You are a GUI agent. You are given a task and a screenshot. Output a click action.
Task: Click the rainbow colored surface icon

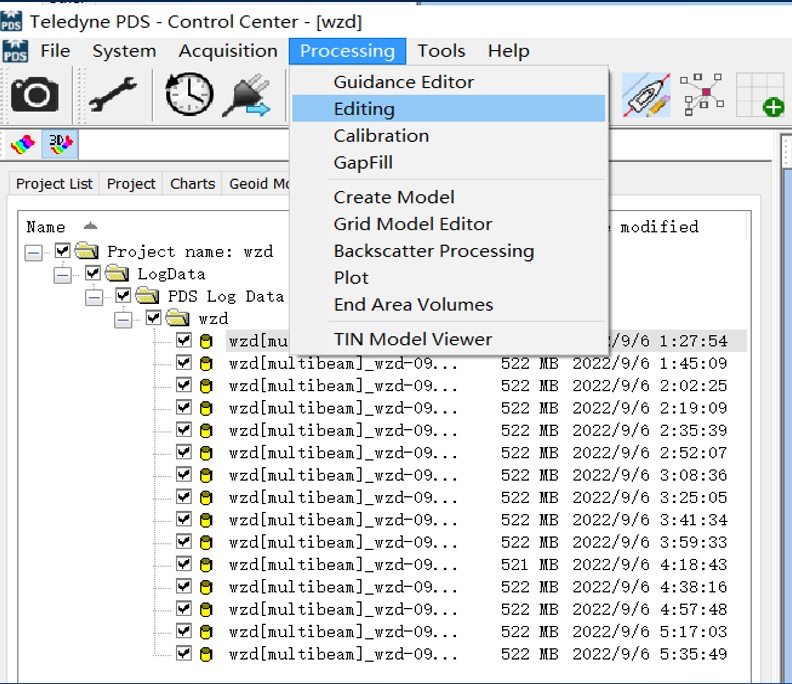click(23, 144)
